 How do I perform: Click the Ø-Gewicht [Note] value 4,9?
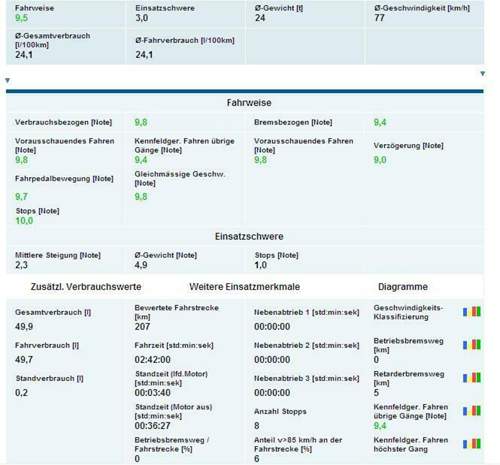click(x=141, y=265)
